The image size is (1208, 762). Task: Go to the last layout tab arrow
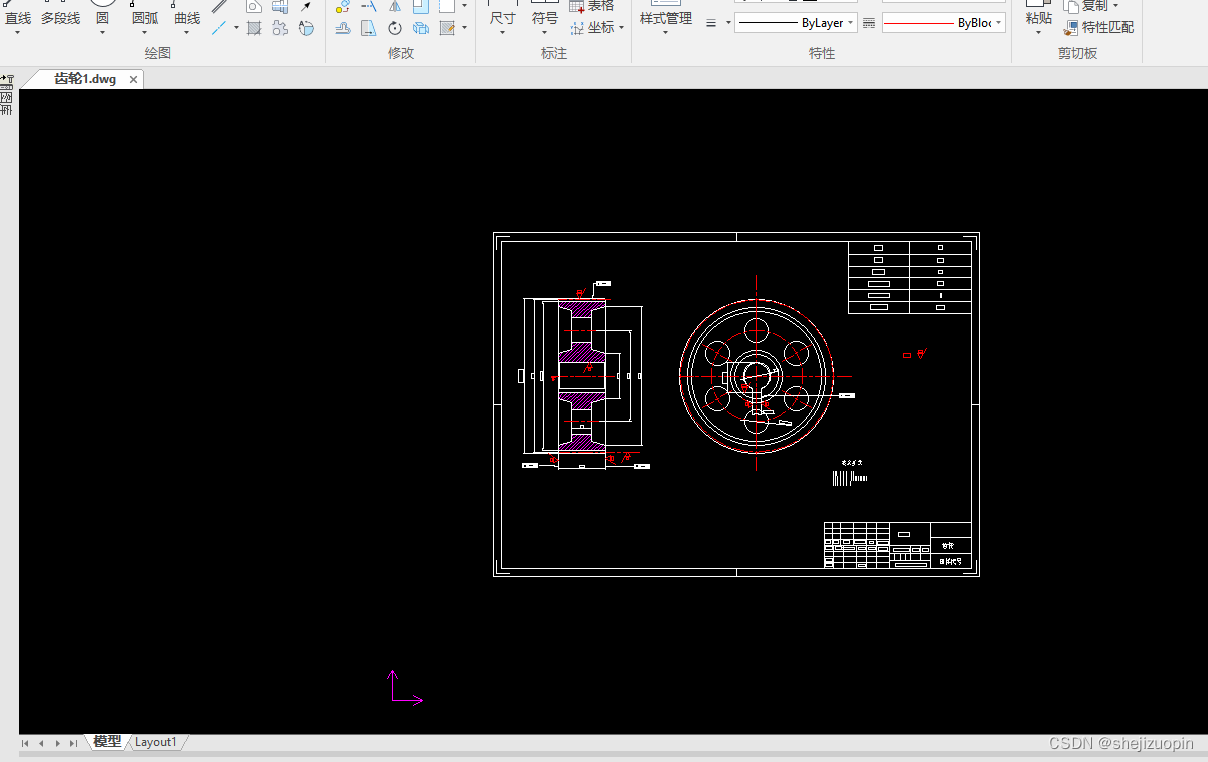(73, 743)
